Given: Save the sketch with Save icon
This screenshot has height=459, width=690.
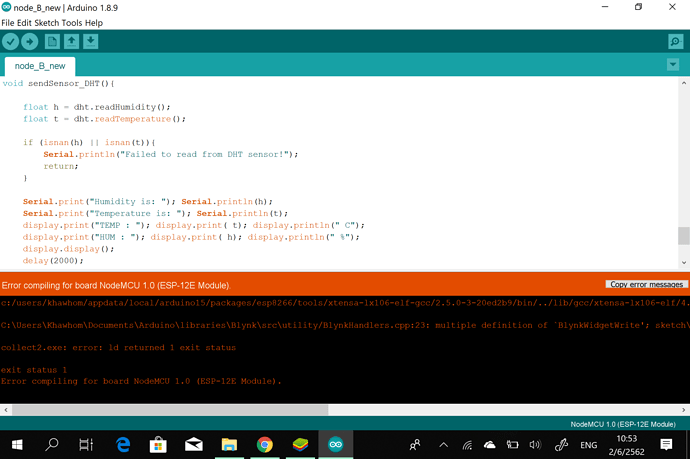Looking at the screenshot, I should pos(91,42).
